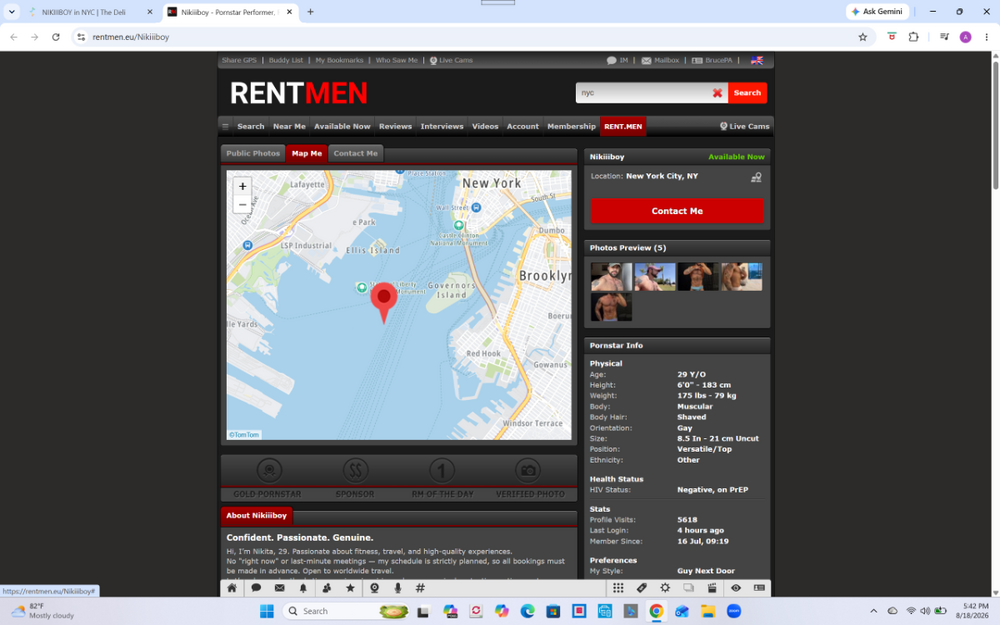Click the webcam icon in the bottom toolbar
1000x625 pixels.
(374, 588)
